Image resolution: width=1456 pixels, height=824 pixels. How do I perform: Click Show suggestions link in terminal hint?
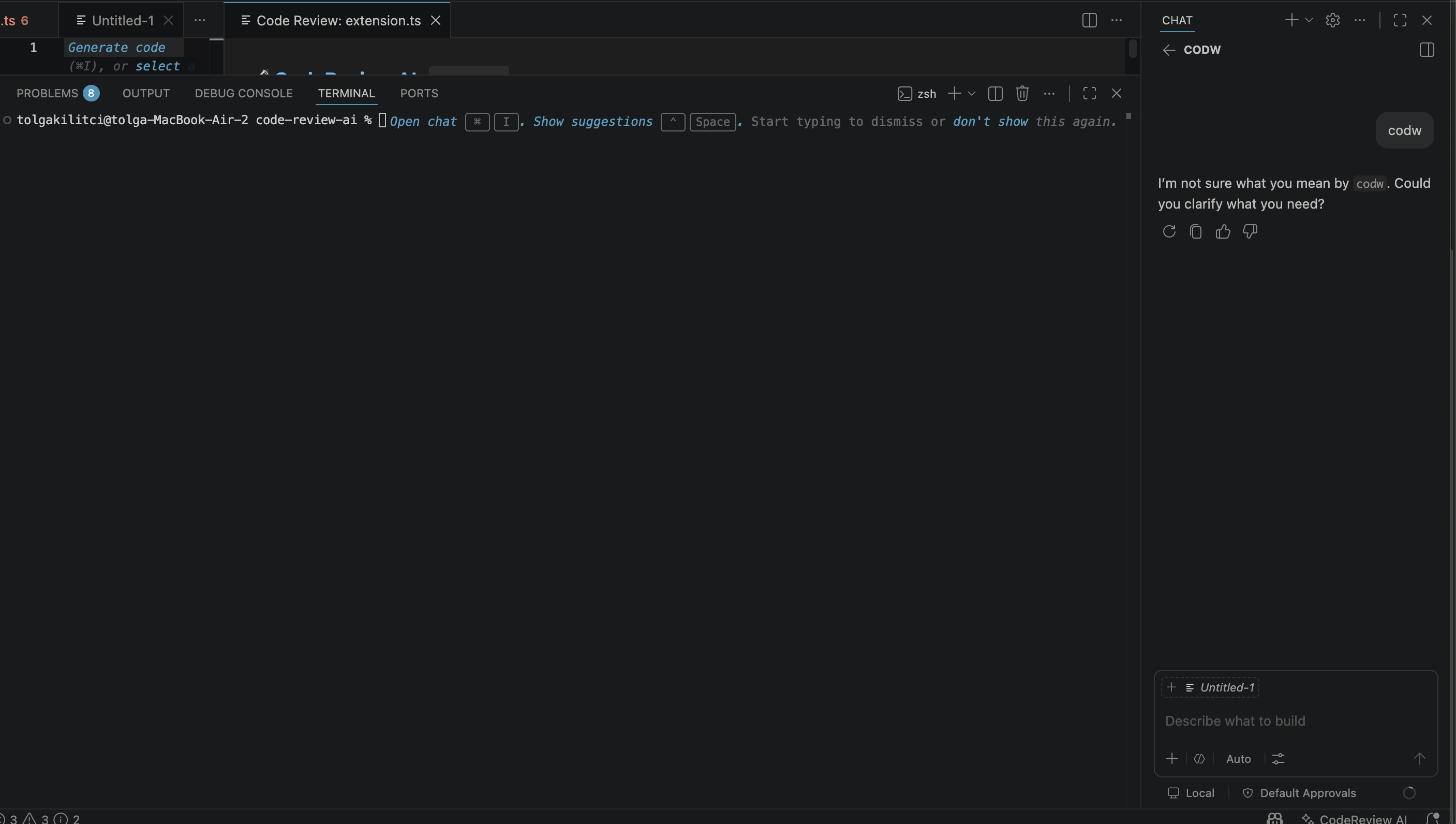point(593,122)
